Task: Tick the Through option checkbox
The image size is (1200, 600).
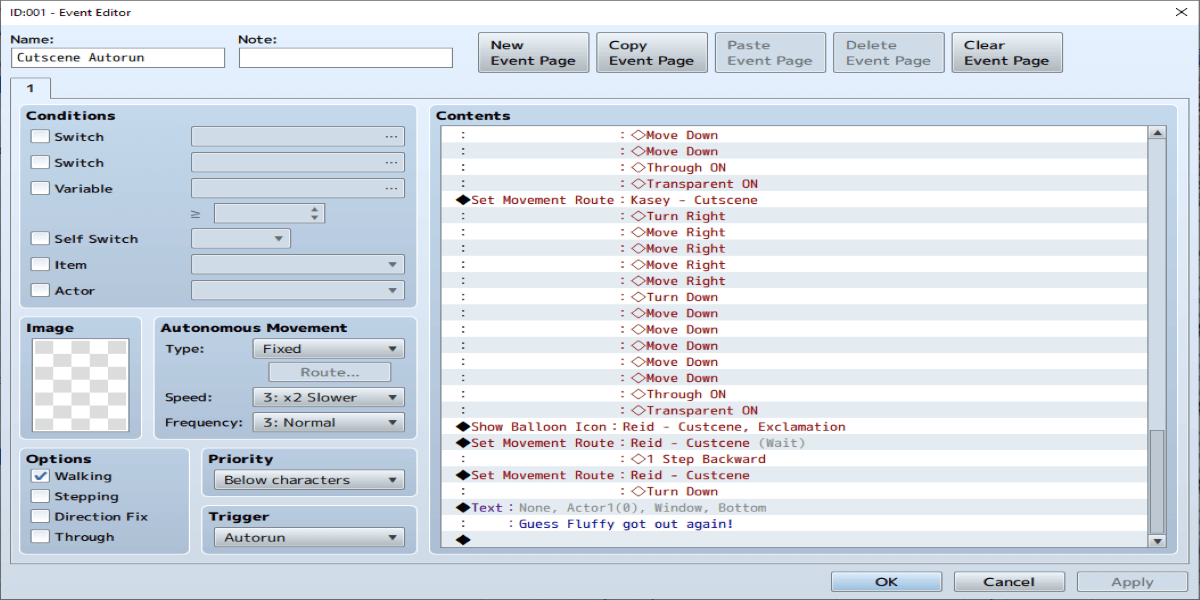Action: tap(40, 537)
